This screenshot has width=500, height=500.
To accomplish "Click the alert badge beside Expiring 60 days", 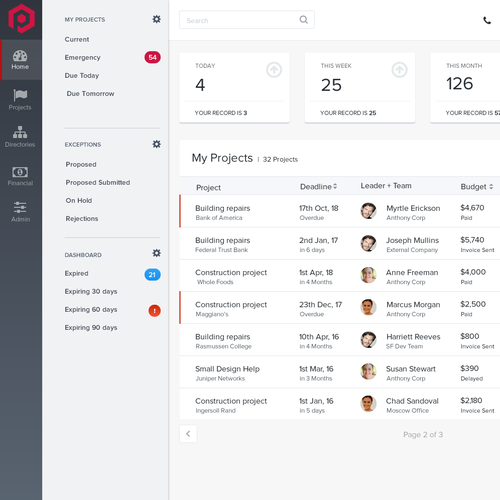I will pos(154,311).
